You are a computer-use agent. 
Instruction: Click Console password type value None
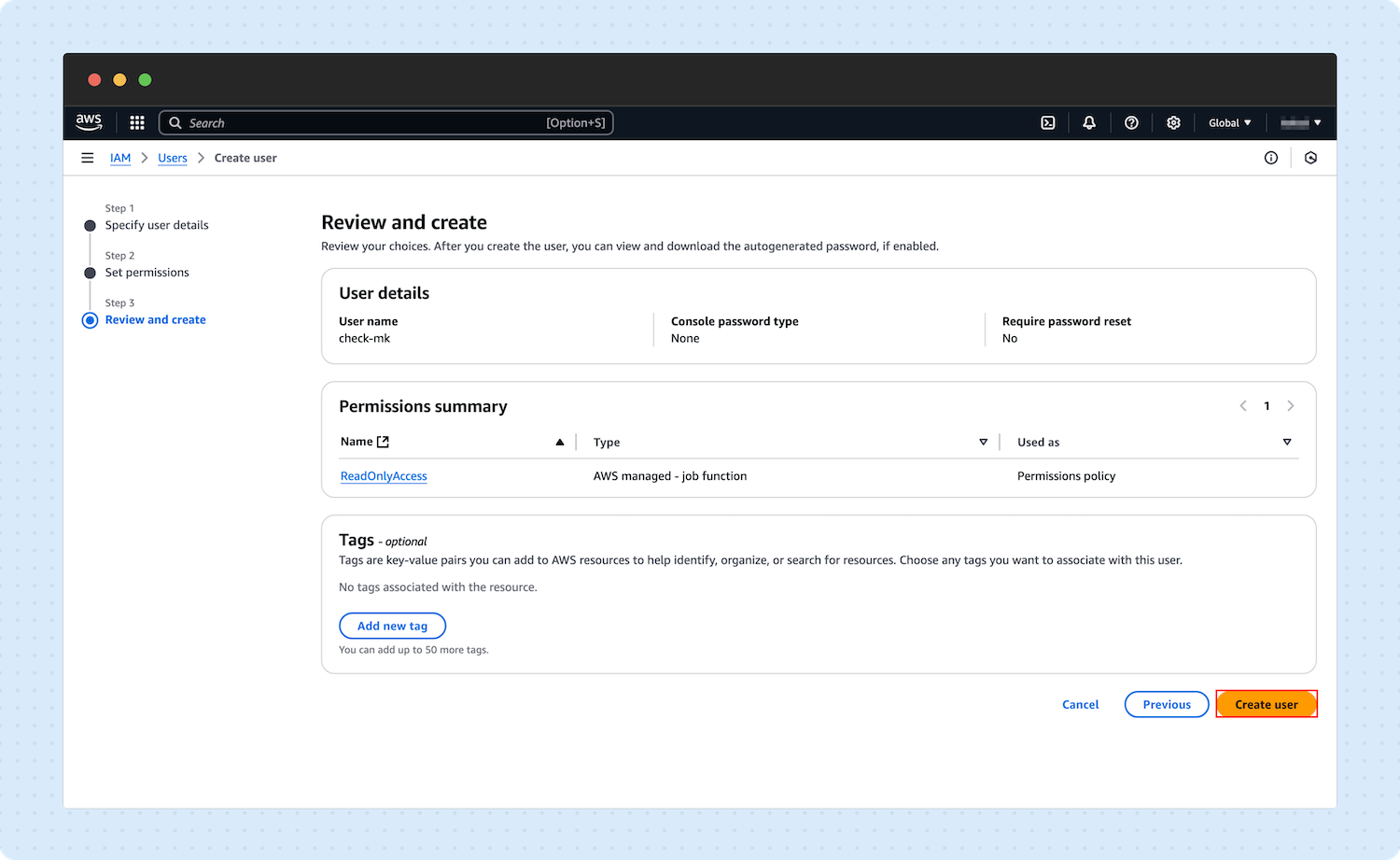(x=685, y=338)
